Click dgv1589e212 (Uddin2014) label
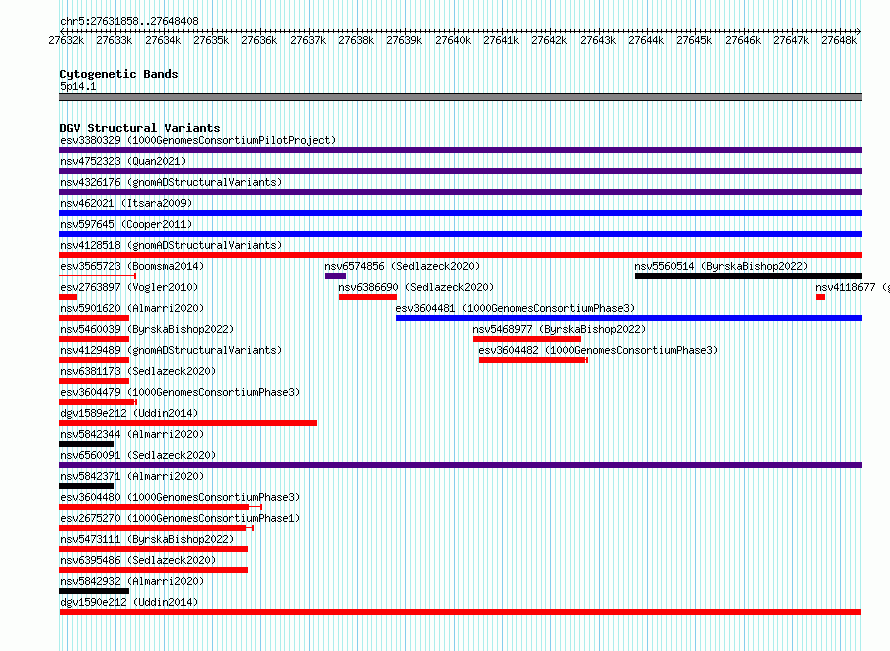The width and height of the screenshot is (890, 651). pyautogui.click(x=129, y=413)
